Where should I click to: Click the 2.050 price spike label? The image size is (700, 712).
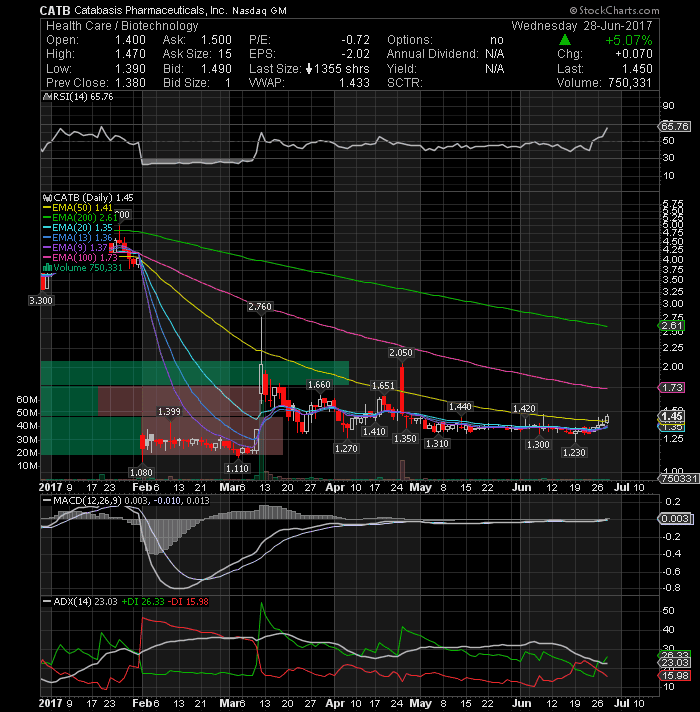tap(401, 352)
